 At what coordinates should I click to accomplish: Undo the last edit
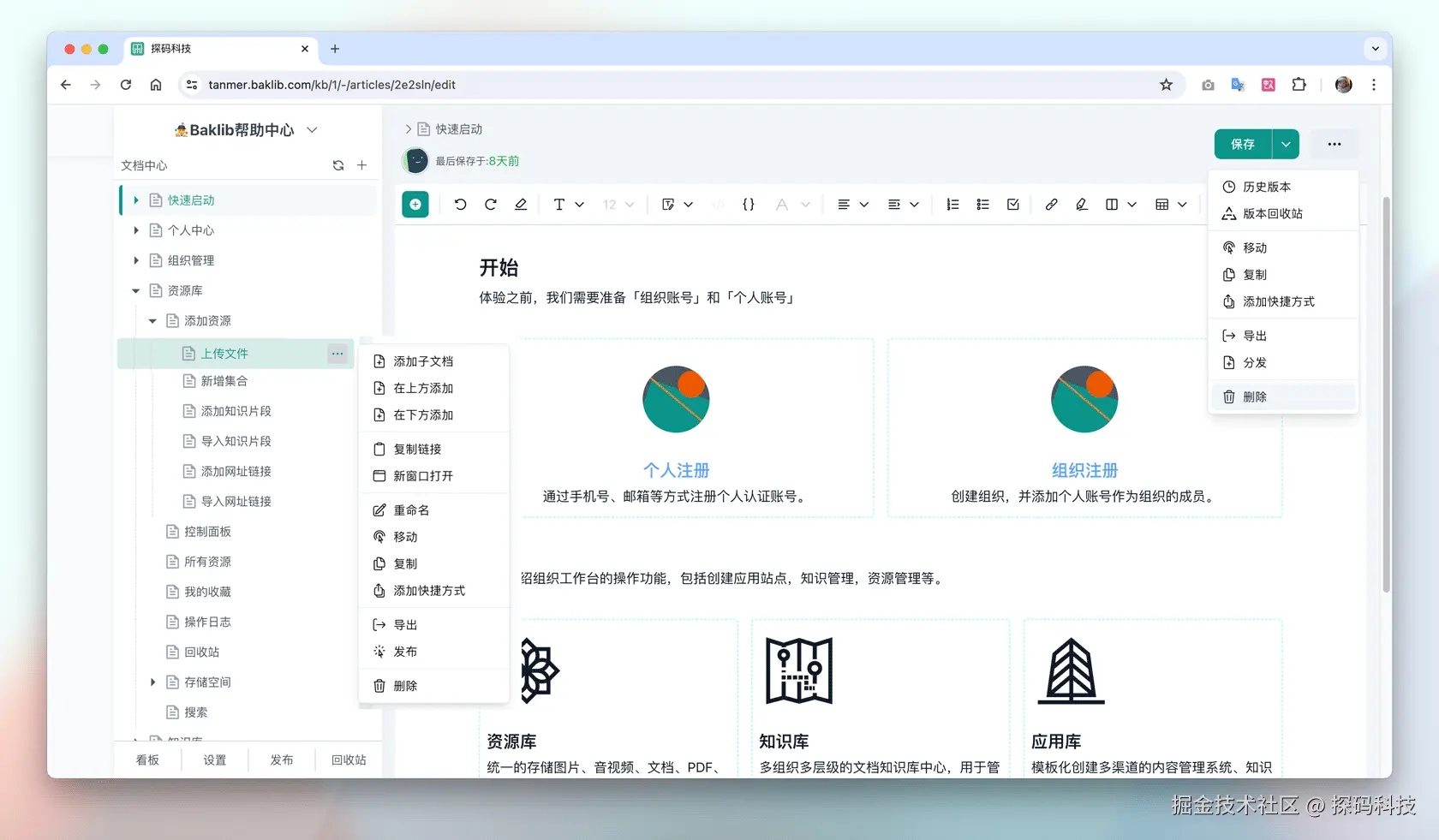pos(460,205)
